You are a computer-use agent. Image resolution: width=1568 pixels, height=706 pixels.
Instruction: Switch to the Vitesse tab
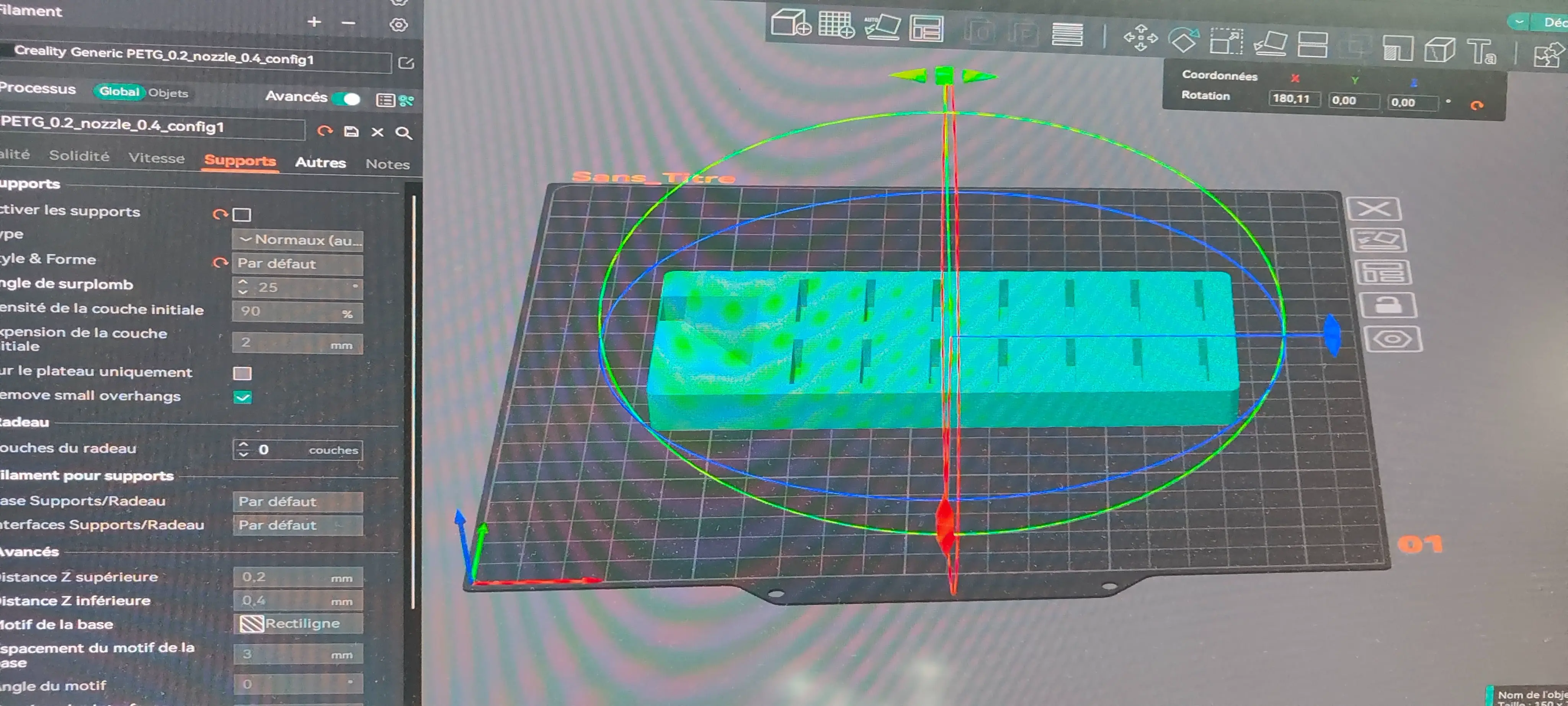[157, 158]
